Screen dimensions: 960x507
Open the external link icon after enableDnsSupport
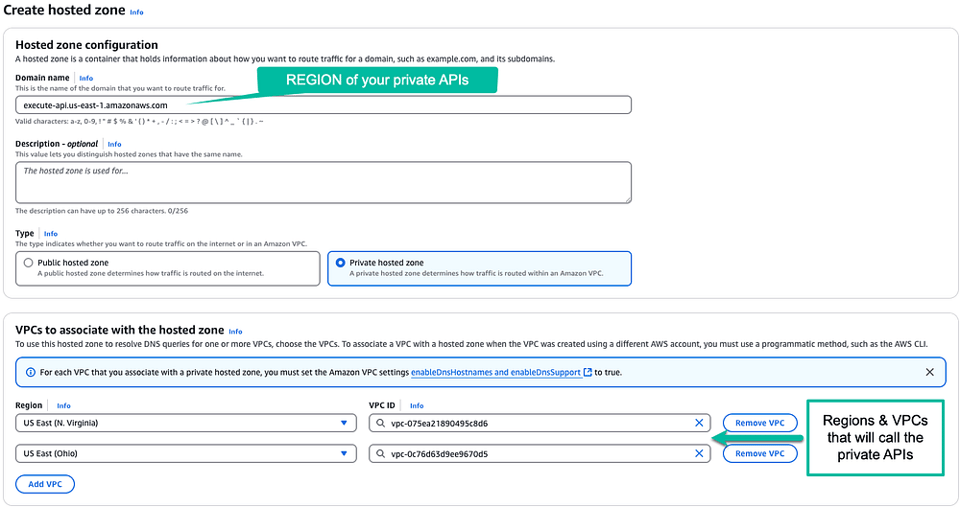[588, 372]
